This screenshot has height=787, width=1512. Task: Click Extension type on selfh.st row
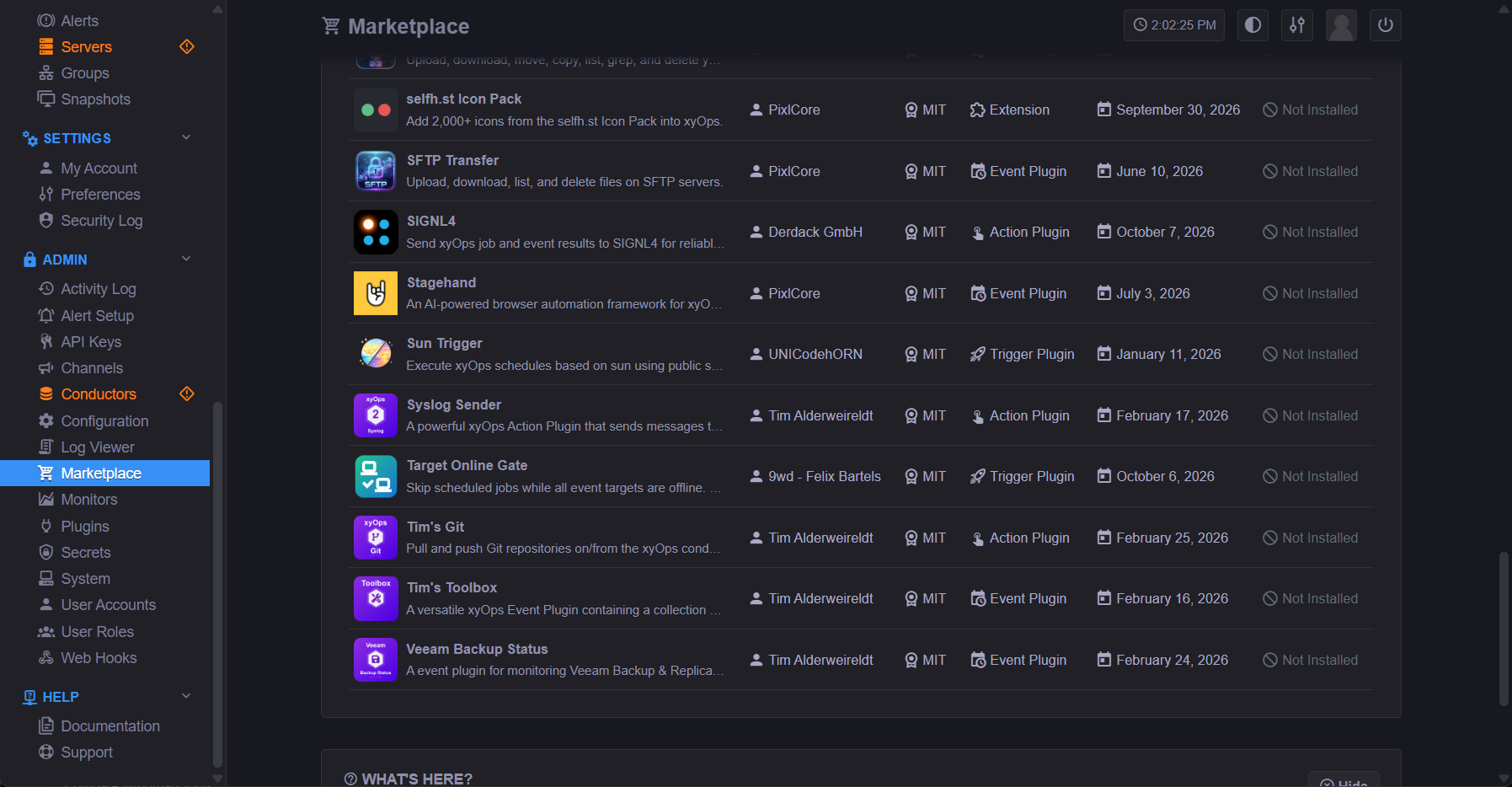[1010, 110]
